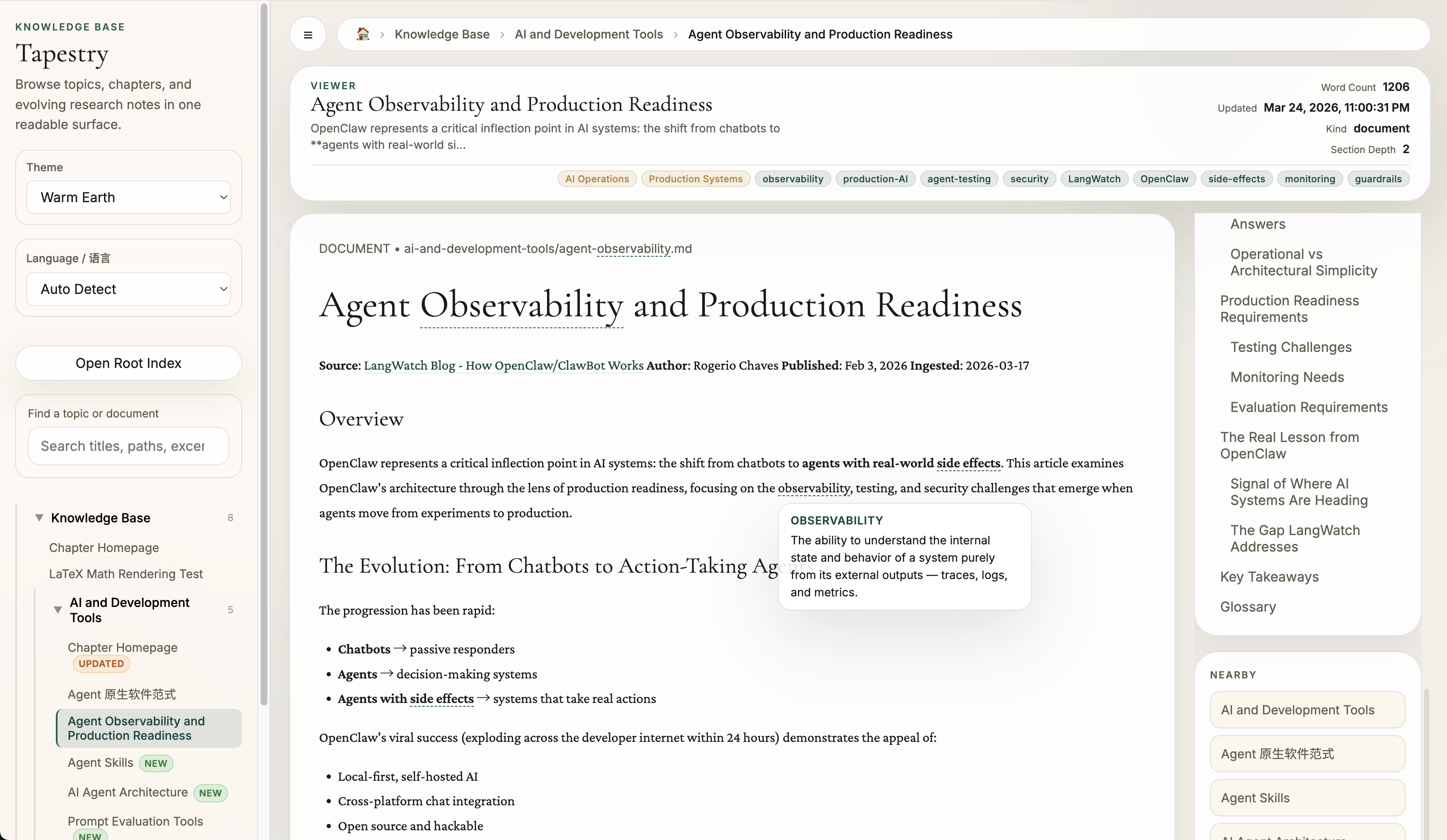The width and height of the screenshot is (1447, 840).
Task: Jump to Key Takeaways section
Action: [1269, 577]
